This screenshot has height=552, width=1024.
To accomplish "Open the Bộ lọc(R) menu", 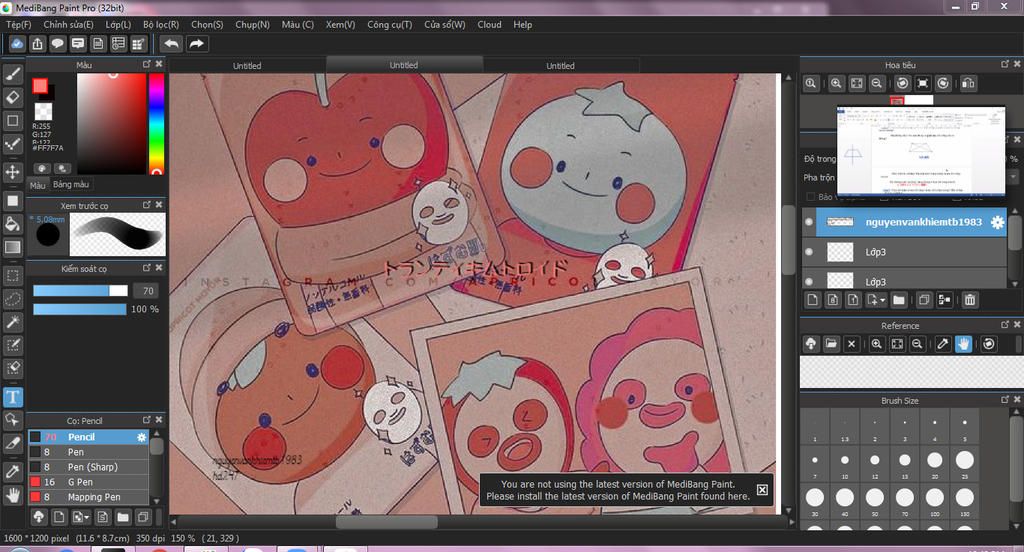I will 161,25.
